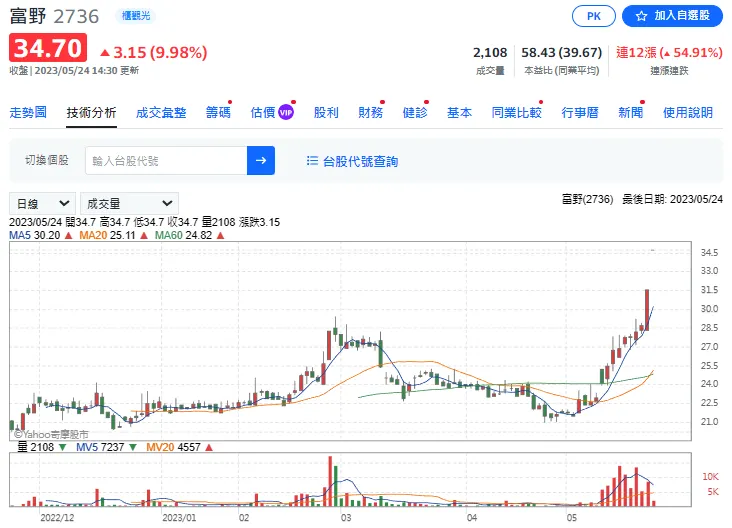
Task: Click the MA60 24.82 legend label
Action: point(190,235)
